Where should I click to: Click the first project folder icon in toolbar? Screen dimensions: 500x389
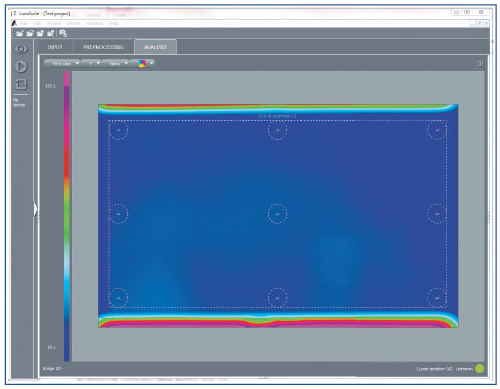point(20,33)
